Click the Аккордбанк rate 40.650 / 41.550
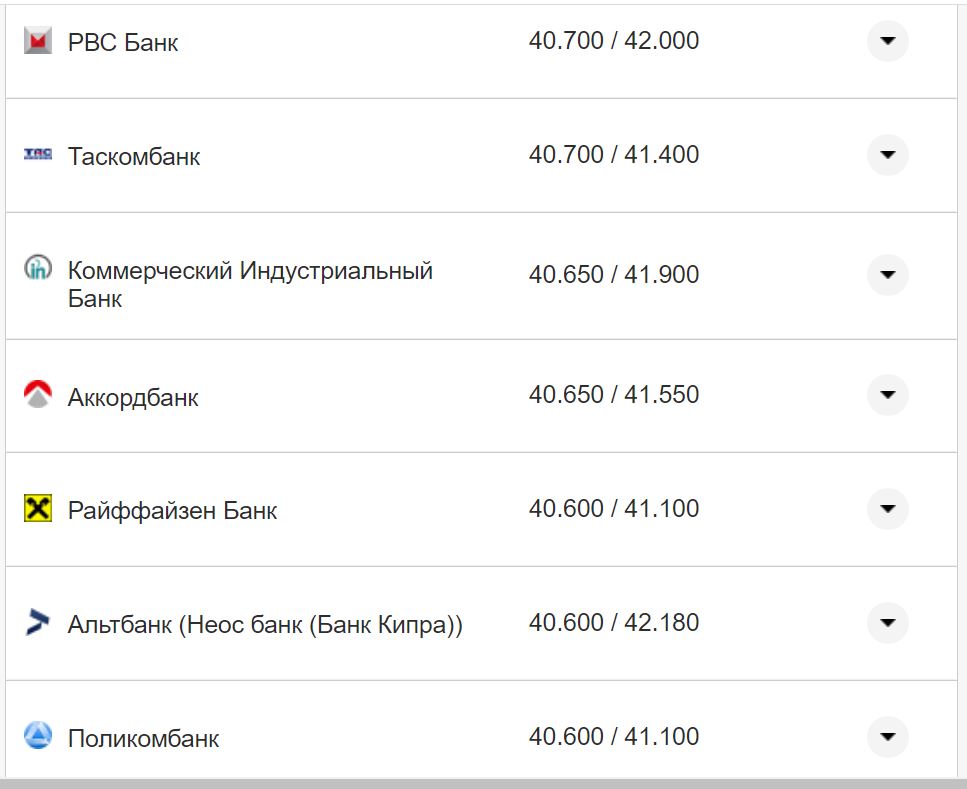967x789 pixels. pos(614,395)
